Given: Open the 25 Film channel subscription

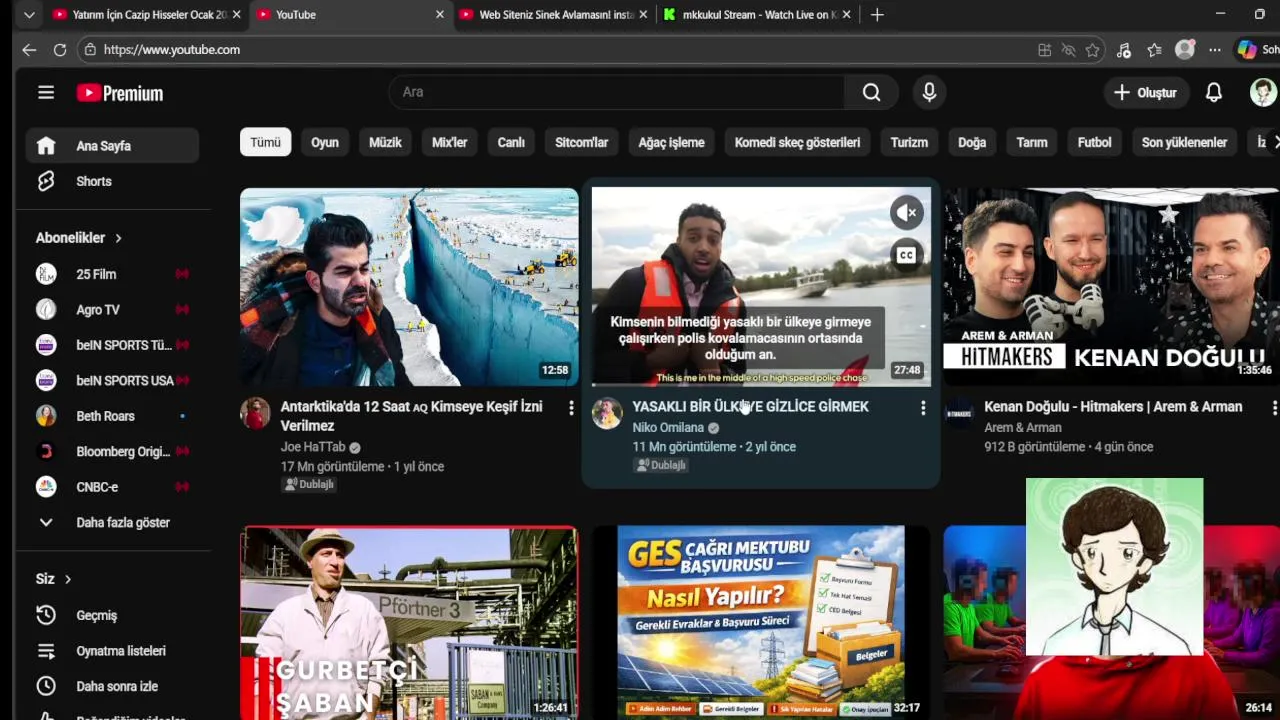Looking at the screenshot, I should pyautogui.click(x=112, y=274).
